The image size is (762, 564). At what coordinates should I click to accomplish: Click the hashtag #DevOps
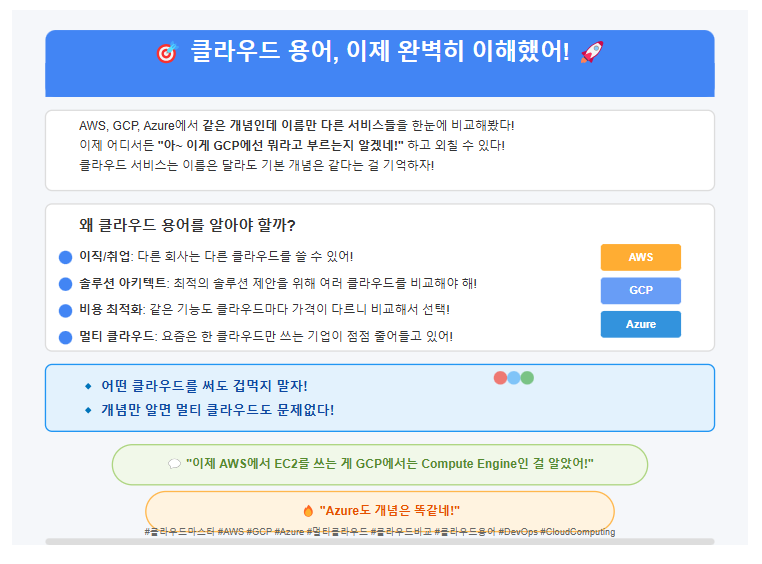pyautogui.click(x=518, y=532)
